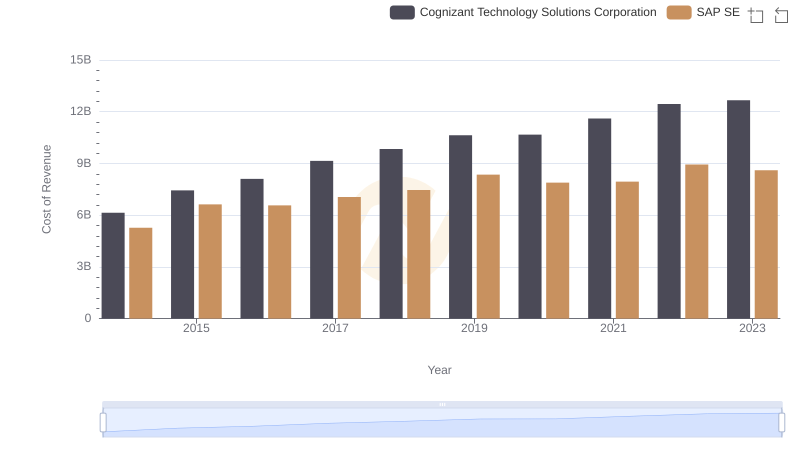
Task: Click the 2020 Cognizant bar
Action: tap(530, 227)
